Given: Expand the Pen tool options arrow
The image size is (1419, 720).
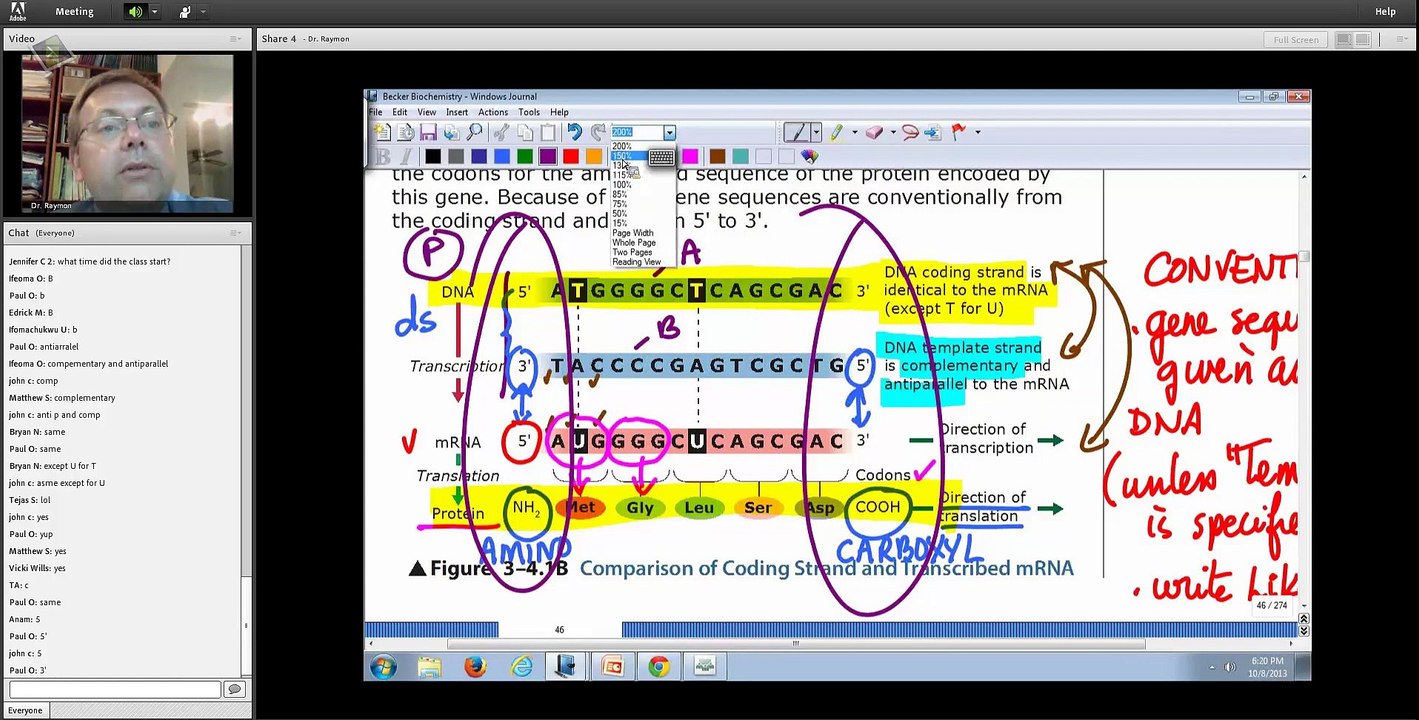Looking at the screenshot, I should click(x=816, y=132).
